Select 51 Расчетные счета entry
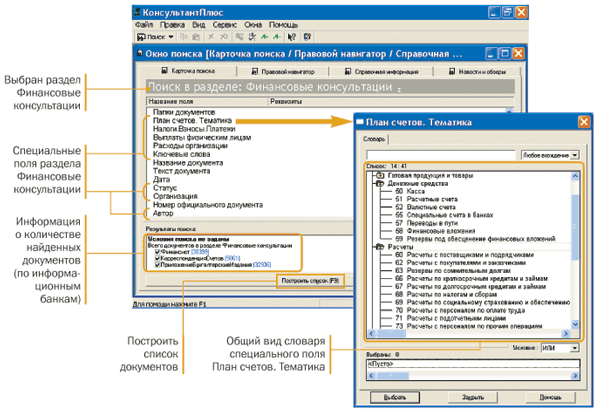Viewport: 606px width, 418px height. [x=426, y=199]
